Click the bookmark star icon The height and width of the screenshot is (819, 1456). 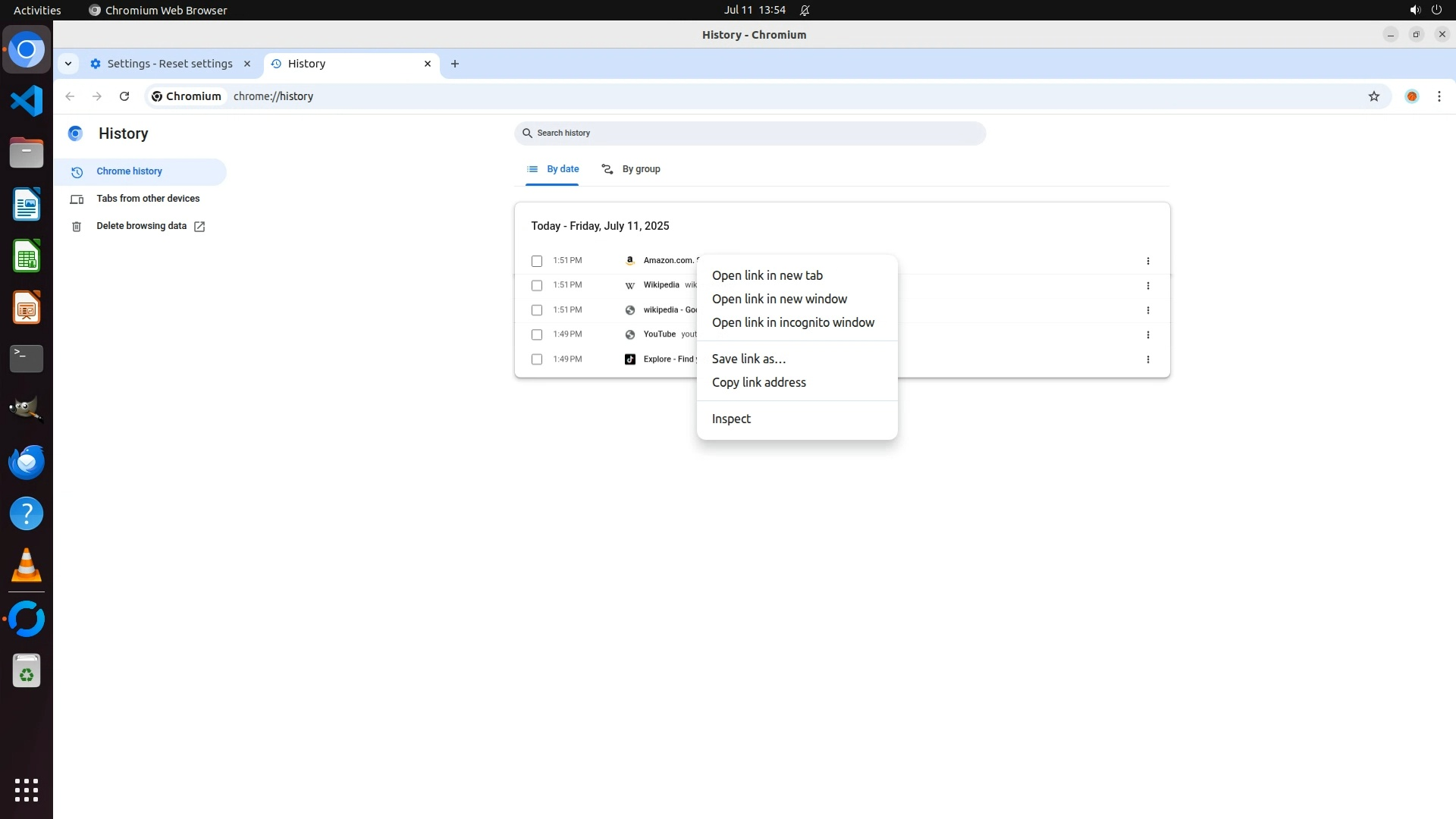pyautogui.click(x=1373, y=96)
